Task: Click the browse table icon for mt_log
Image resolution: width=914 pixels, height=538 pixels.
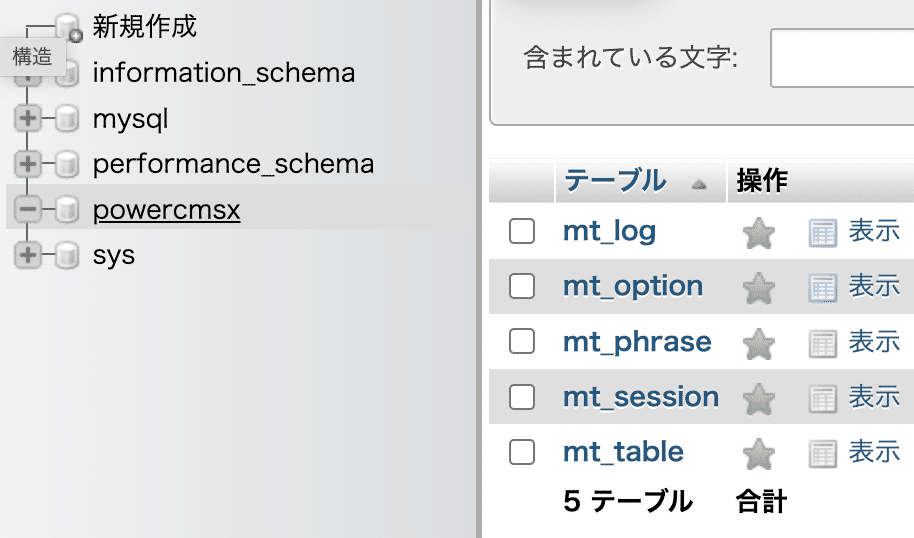Action: pyautogui.click(x=823, y=233)
